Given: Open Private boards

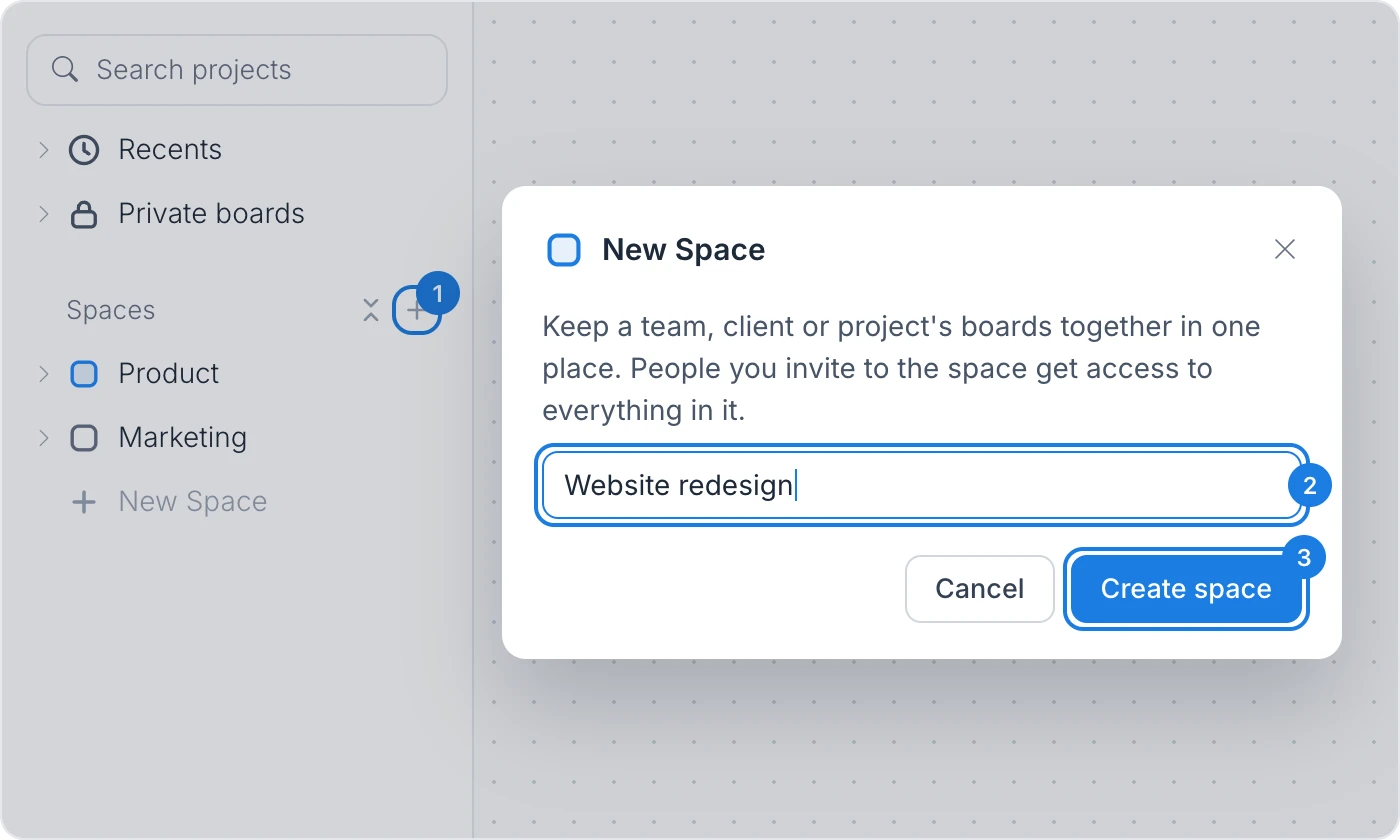Looking at the screenshot, I should 211,214.
